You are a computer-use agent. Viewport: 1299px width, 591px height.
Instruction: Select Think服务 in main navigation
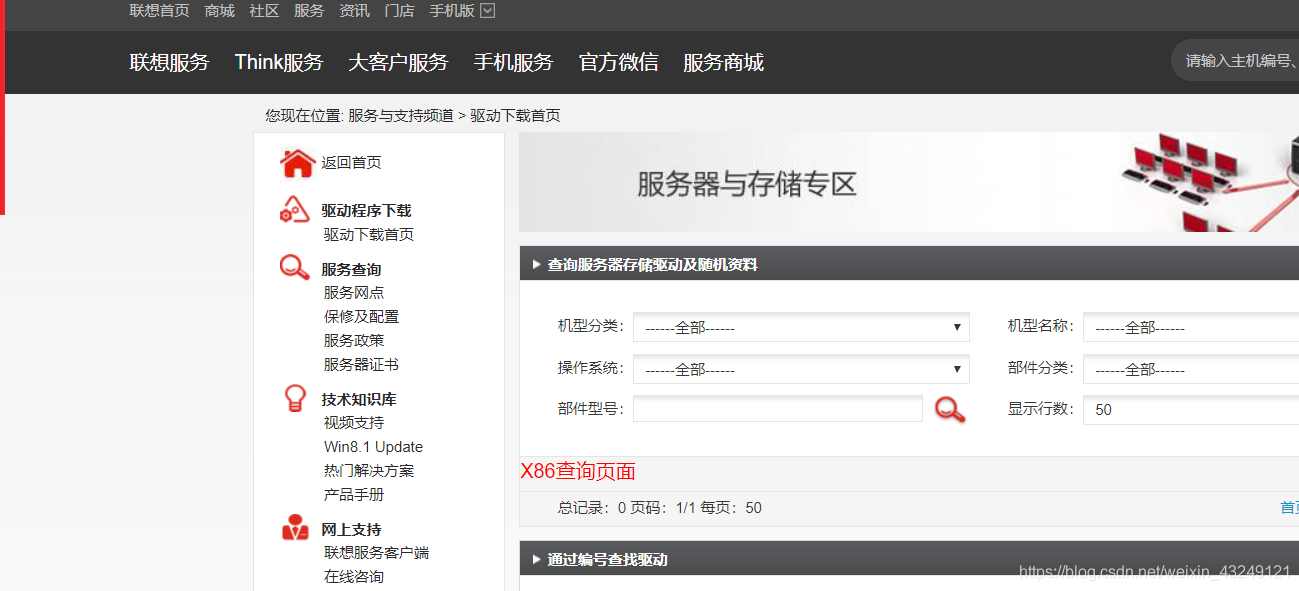(x=279, y=62)
